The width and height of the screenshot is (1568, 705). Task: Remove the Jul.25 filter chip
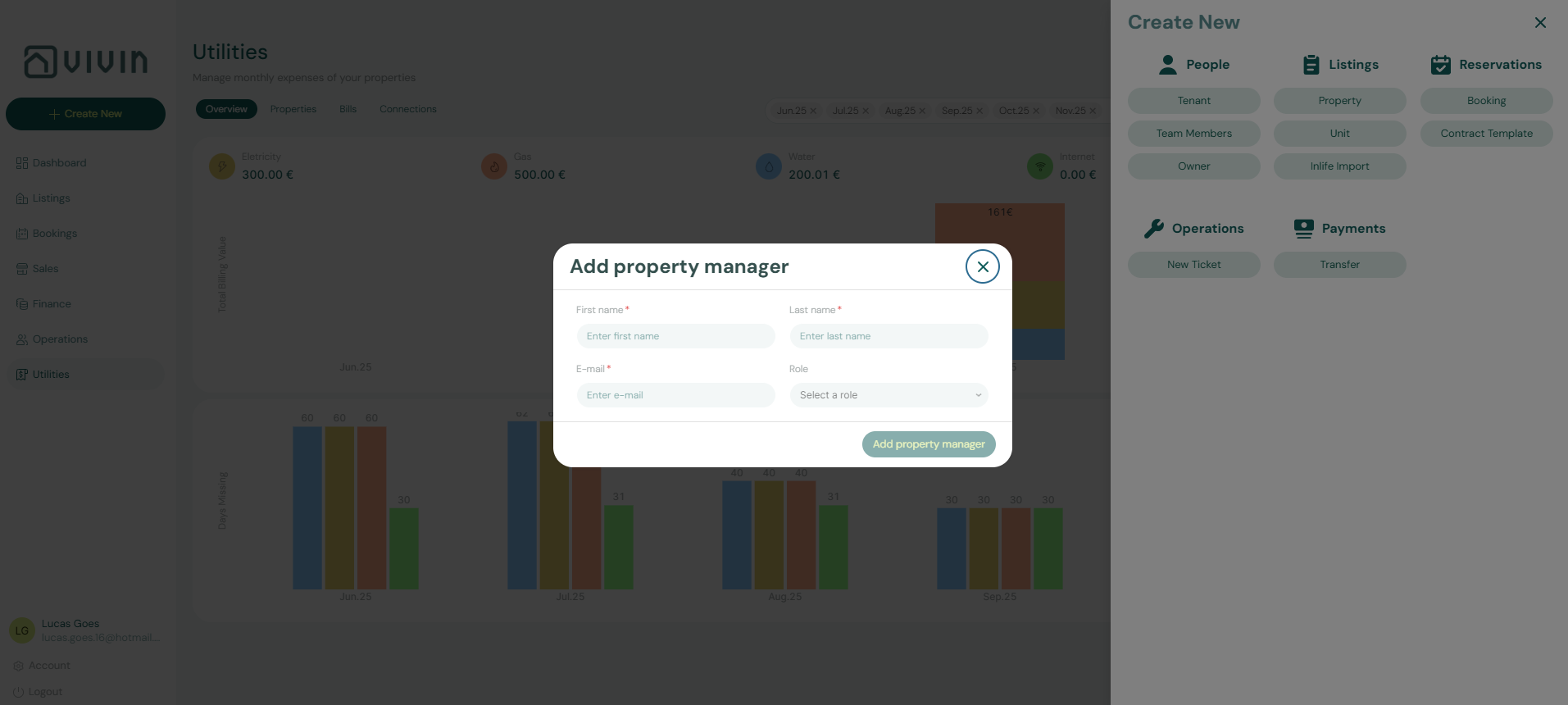(866, 111)
